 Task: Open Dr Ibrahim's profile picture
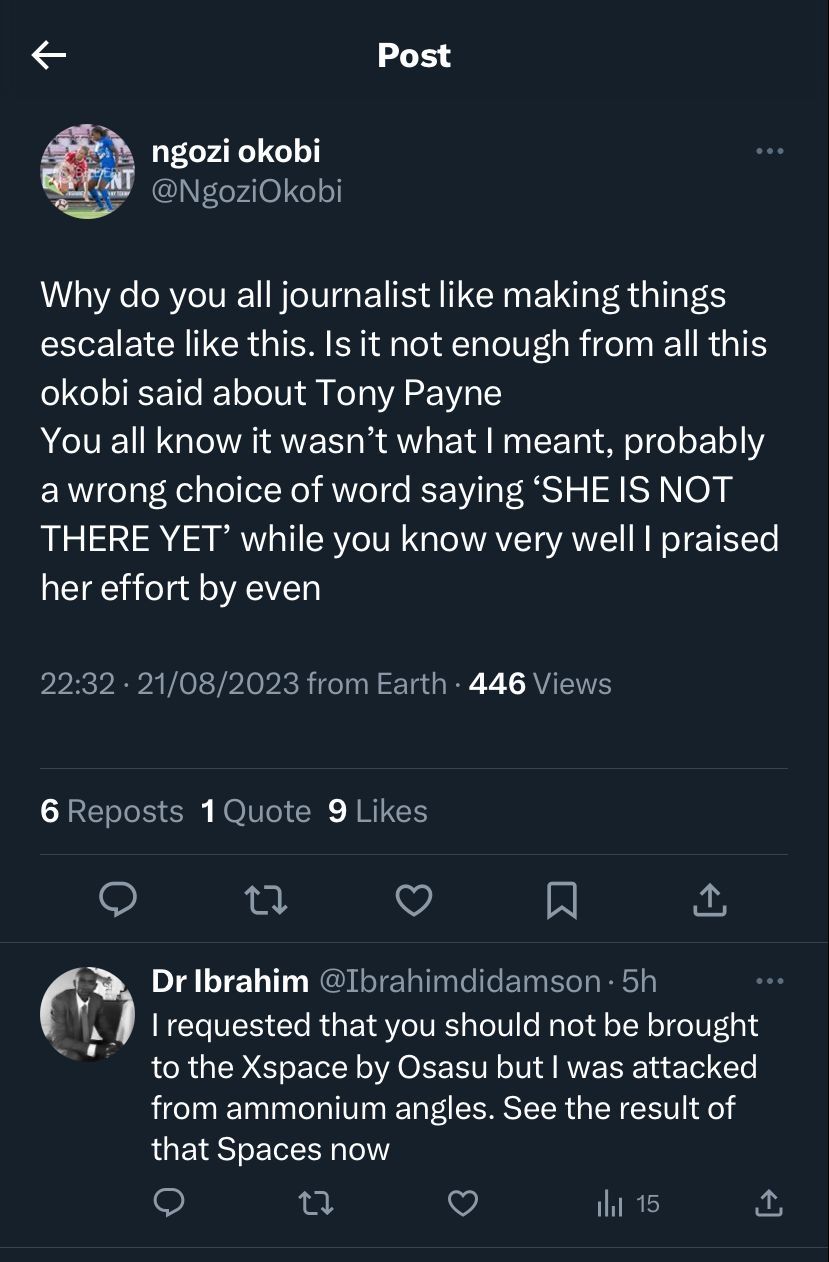coord(87,1014)
